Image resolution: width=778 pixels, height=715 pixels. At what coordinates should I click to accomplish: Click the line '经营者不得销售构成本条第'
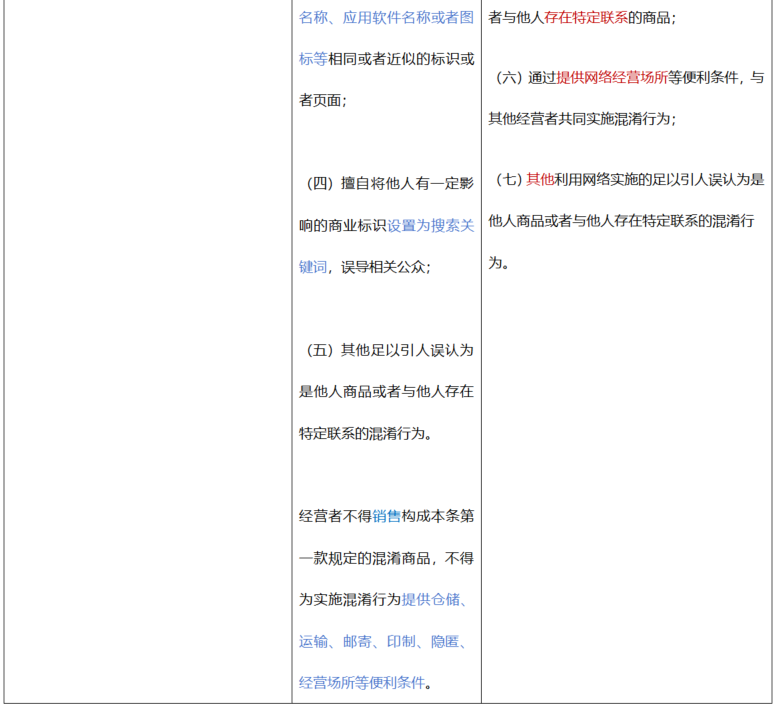(386, 517)
